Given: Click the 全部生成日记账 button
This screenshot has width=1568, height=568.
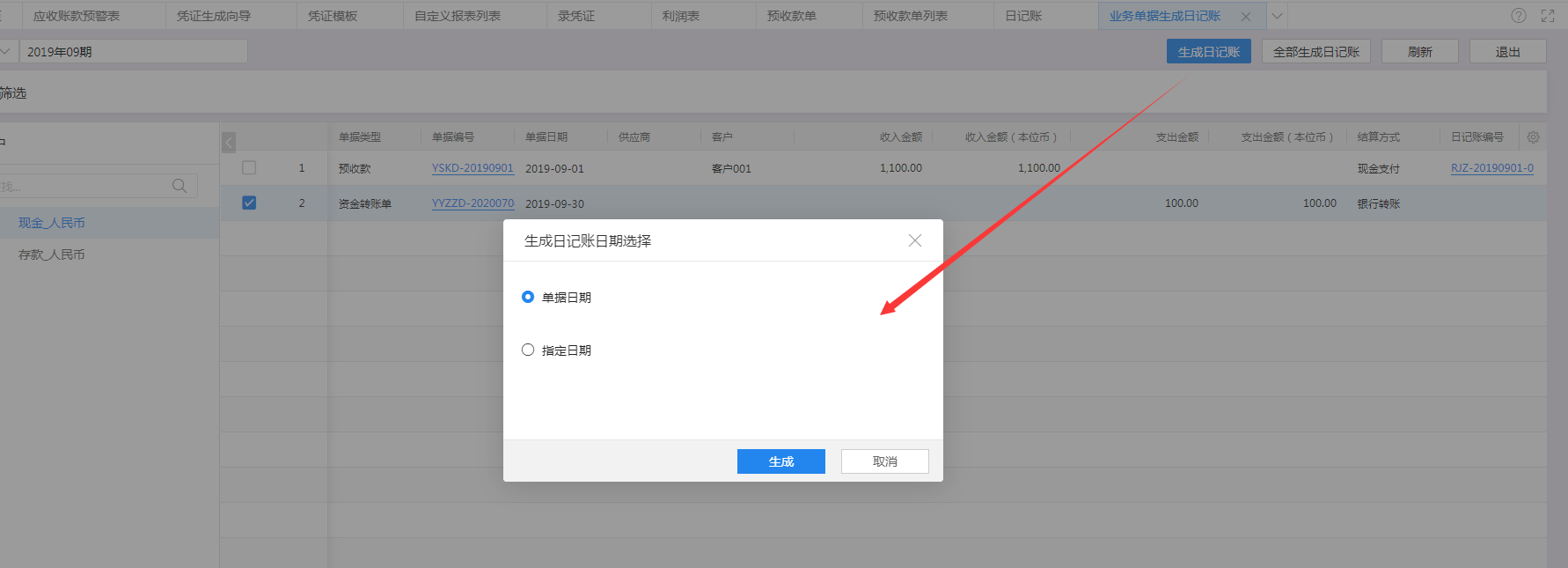Looking at the screenshot, I should coord(1316,52).
